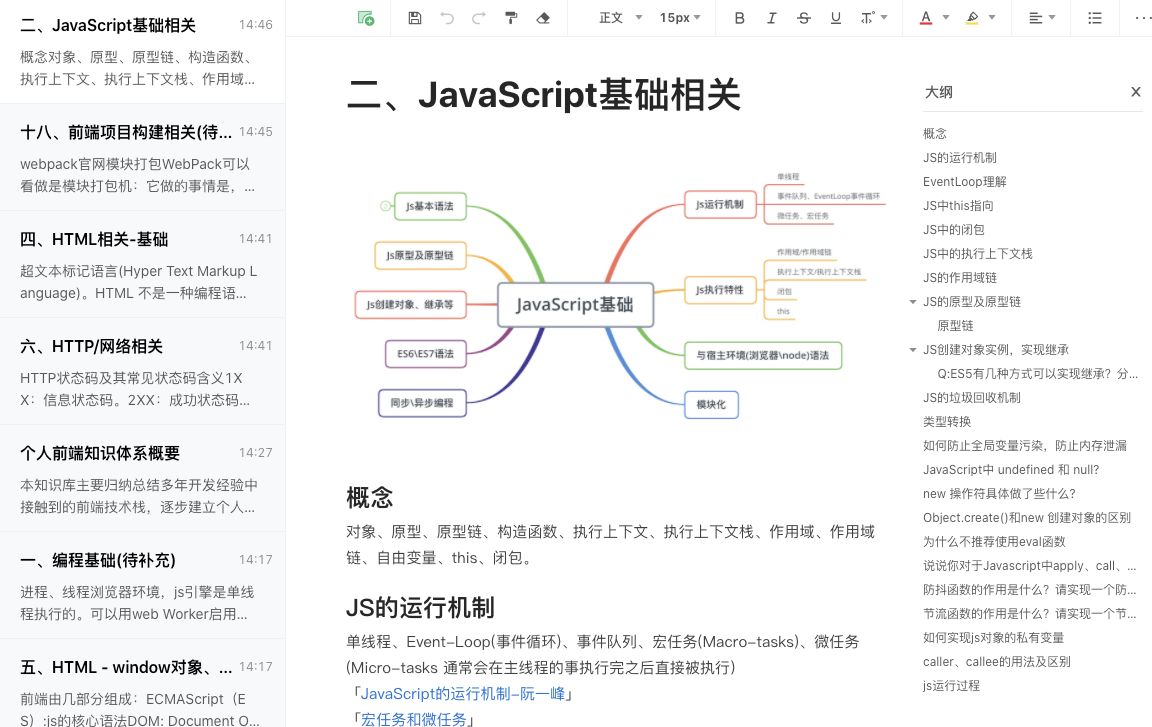Jump to JavaScript中 undefined 和 null? outline entry

[x=1011, y=470]
